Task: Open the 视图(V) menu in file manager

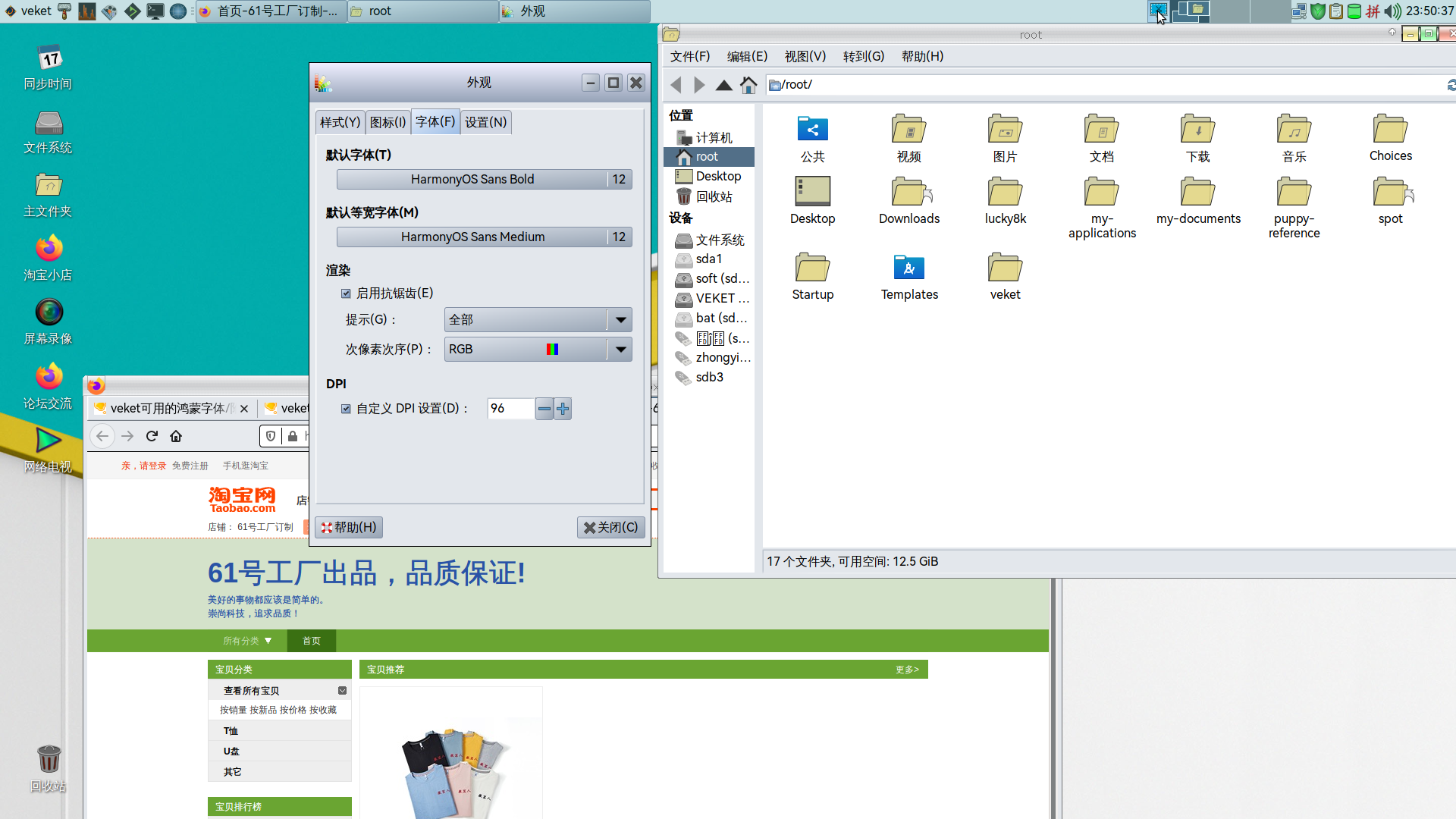Action: tap(805, 56)
